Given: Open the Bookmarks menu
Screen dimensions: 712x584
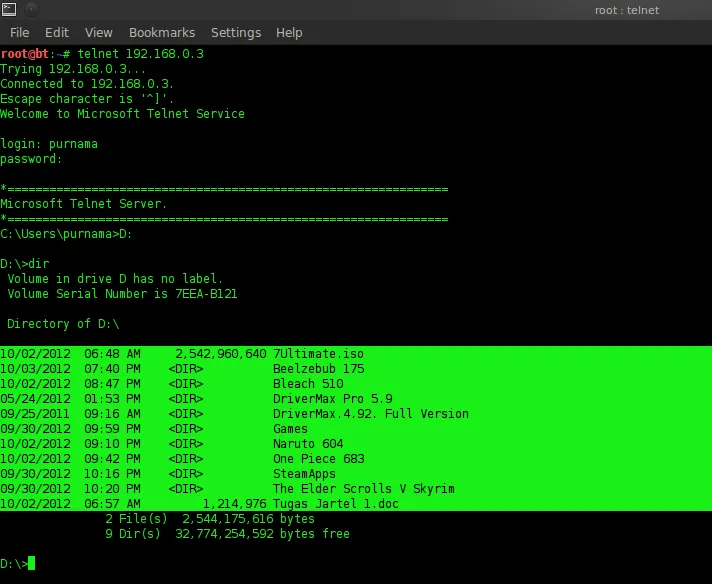Looking at the screenshot, I should point(162,33).
